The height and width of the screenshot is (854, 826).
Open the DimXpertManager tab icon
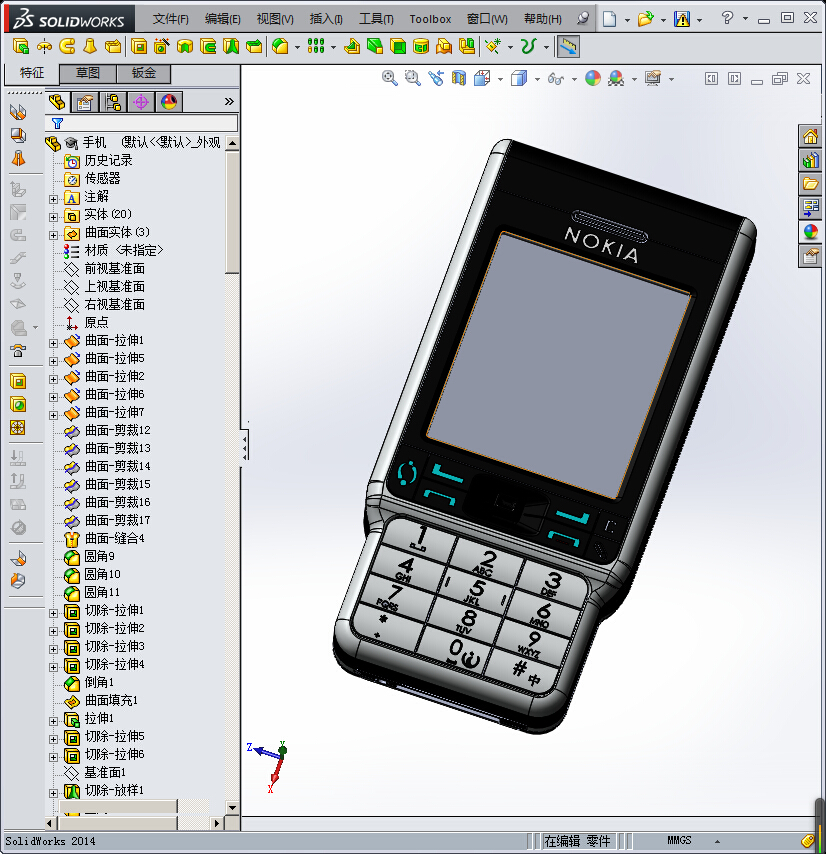point(141,102)
